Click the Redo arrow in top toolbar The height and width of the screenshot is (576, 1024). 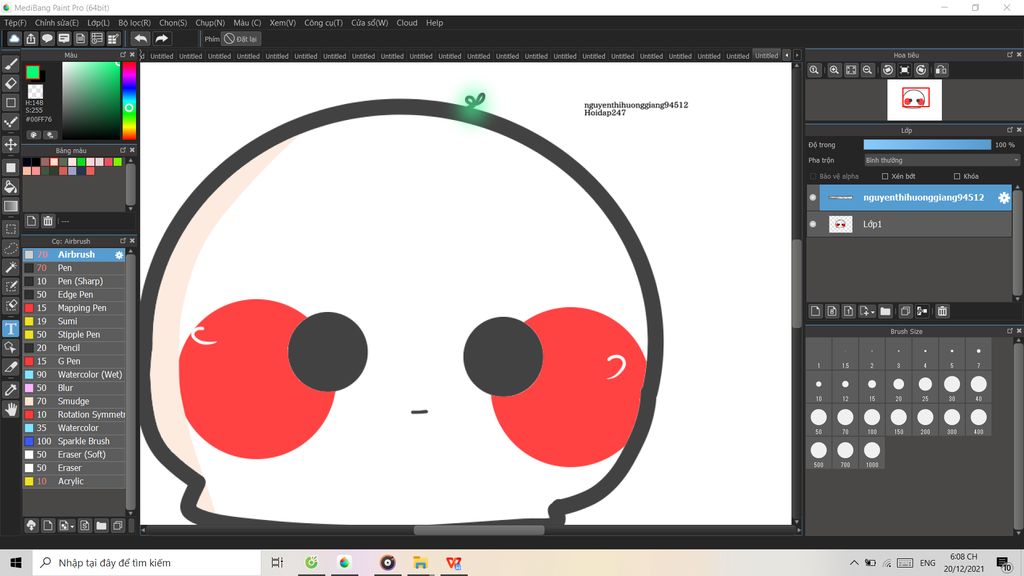[x=161, y=39]
